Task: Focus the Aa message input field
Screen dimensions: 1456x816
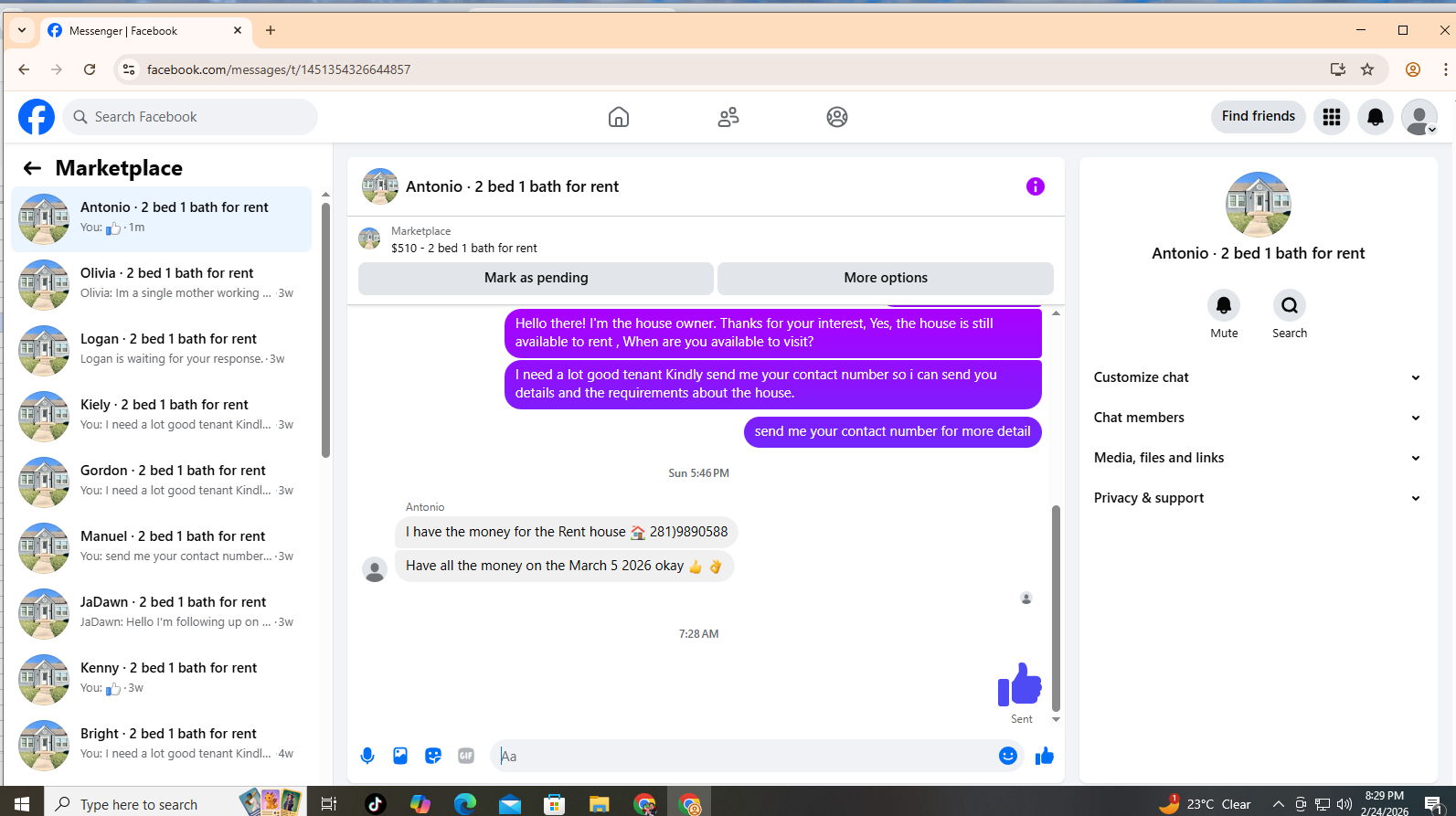Action: coord(745,756)
